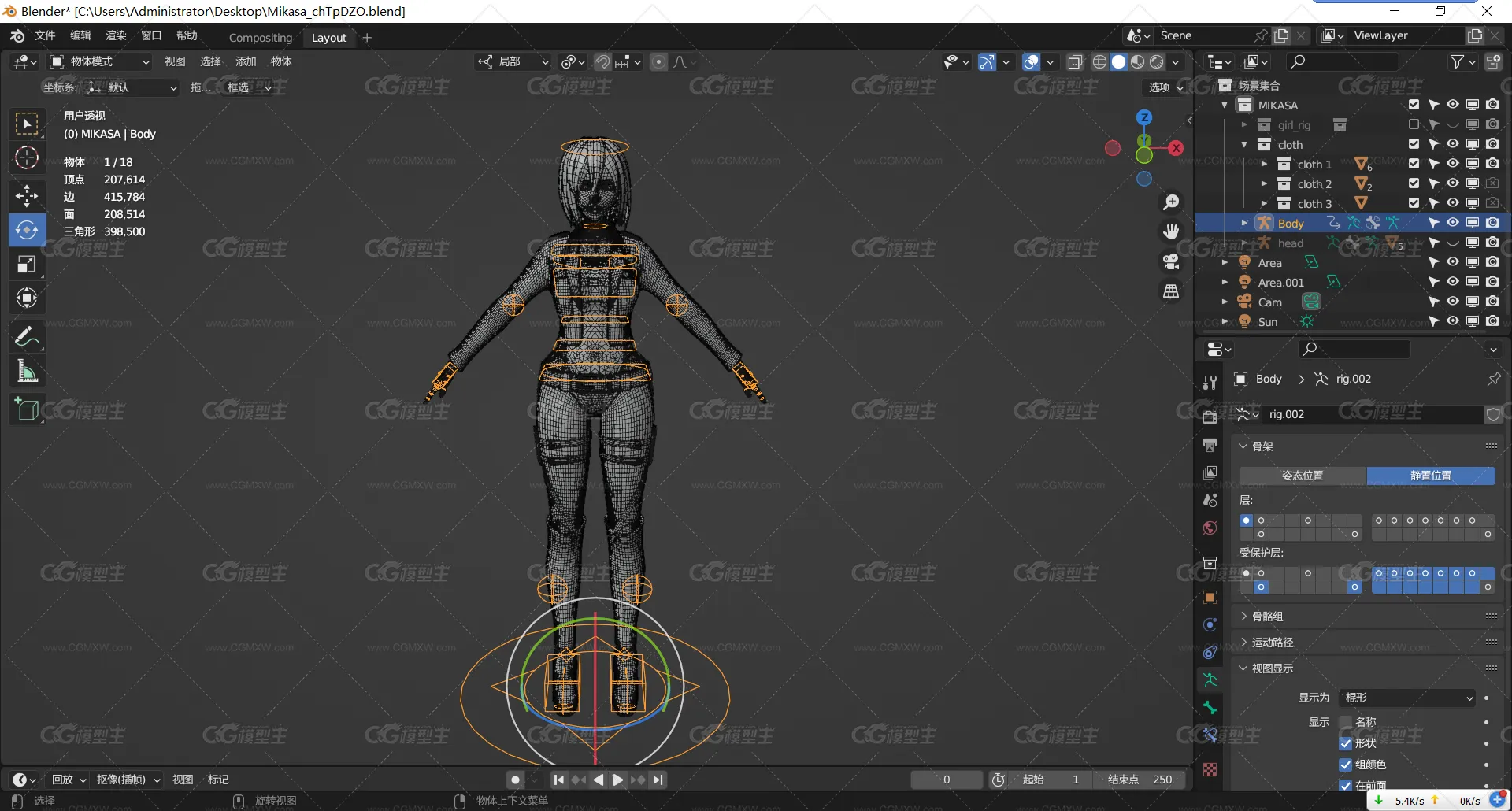Open the Options dropdown in viewport

pos(1165,87)
